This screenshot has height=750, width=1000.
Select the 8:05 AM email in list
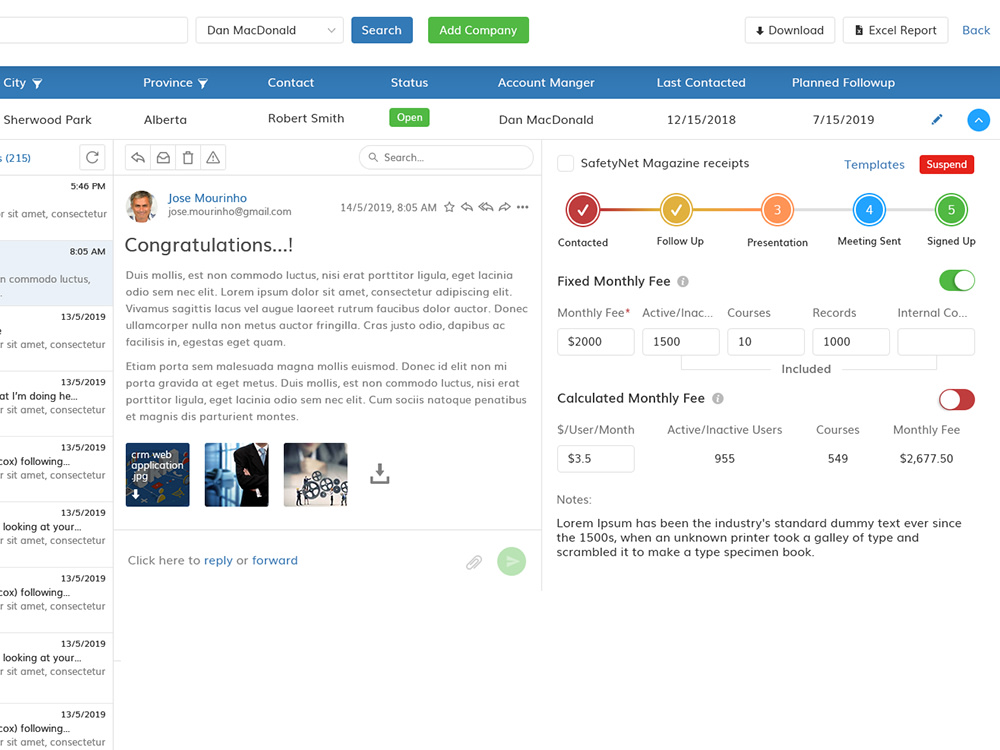coord(56,273)
